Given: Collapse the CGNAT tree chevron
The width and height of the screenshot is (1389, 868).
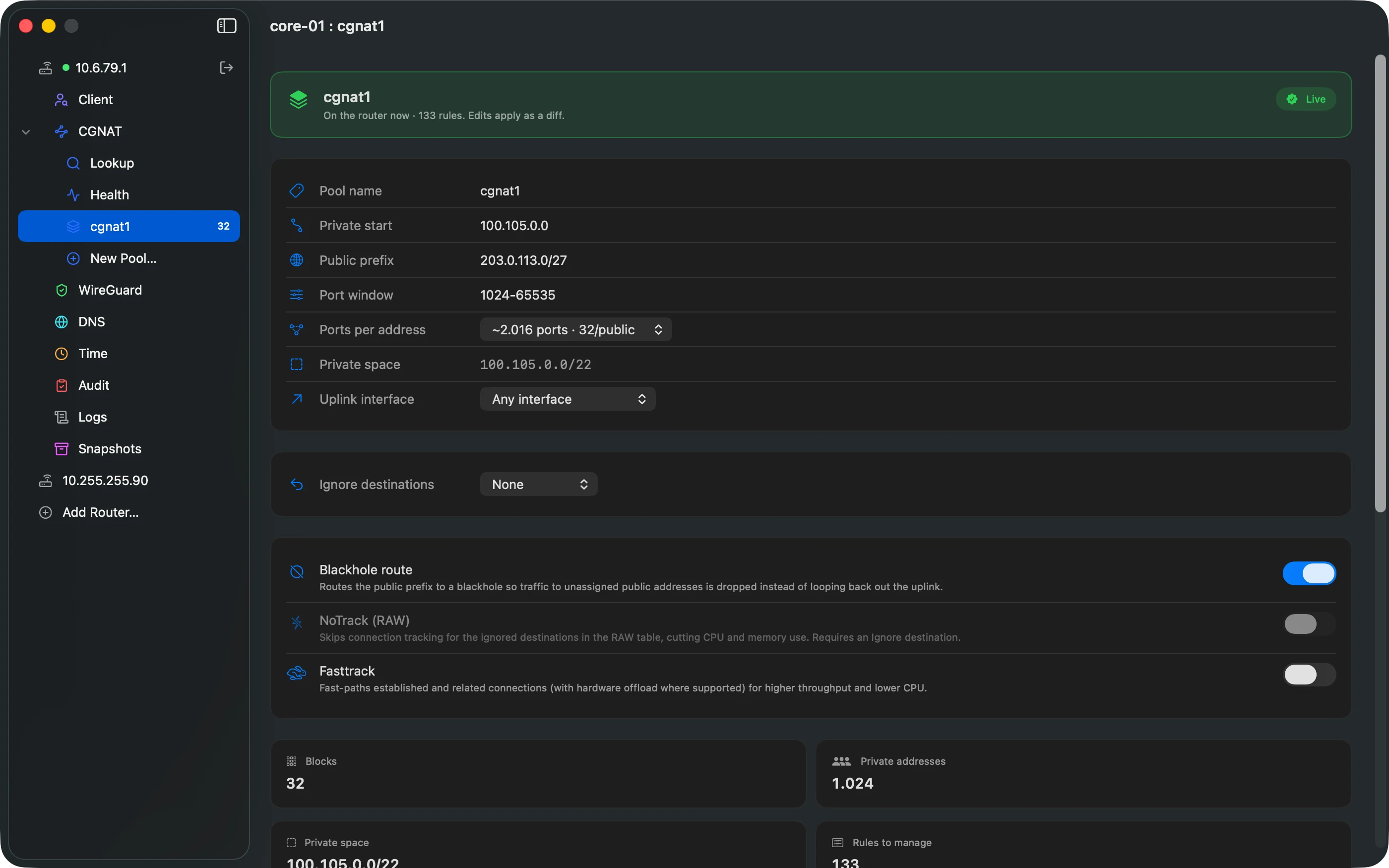Looking at the screenshot, I should click(x=26, y=132).
